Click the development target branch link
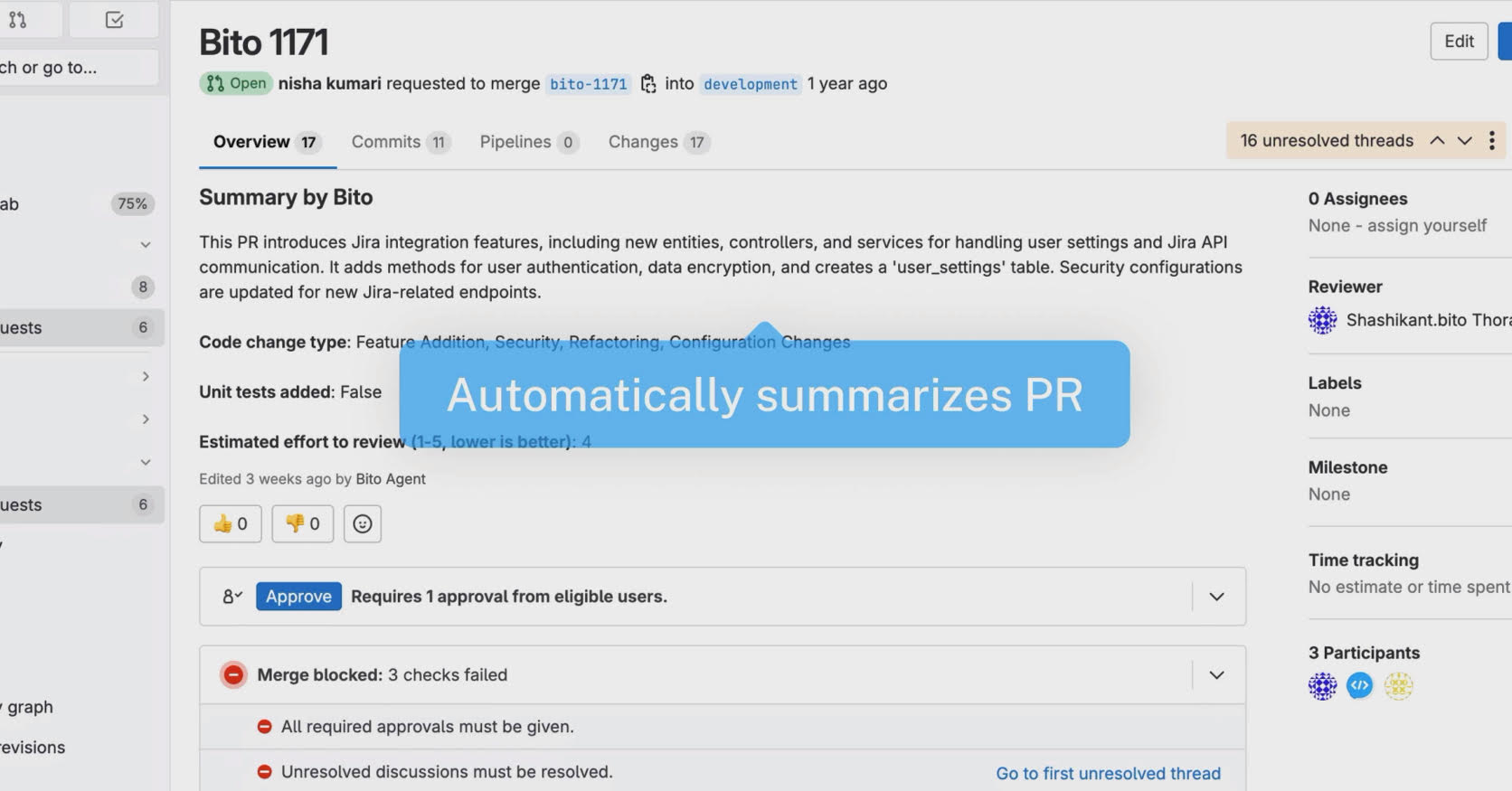 pyautogui.click(x=750, y=84)
